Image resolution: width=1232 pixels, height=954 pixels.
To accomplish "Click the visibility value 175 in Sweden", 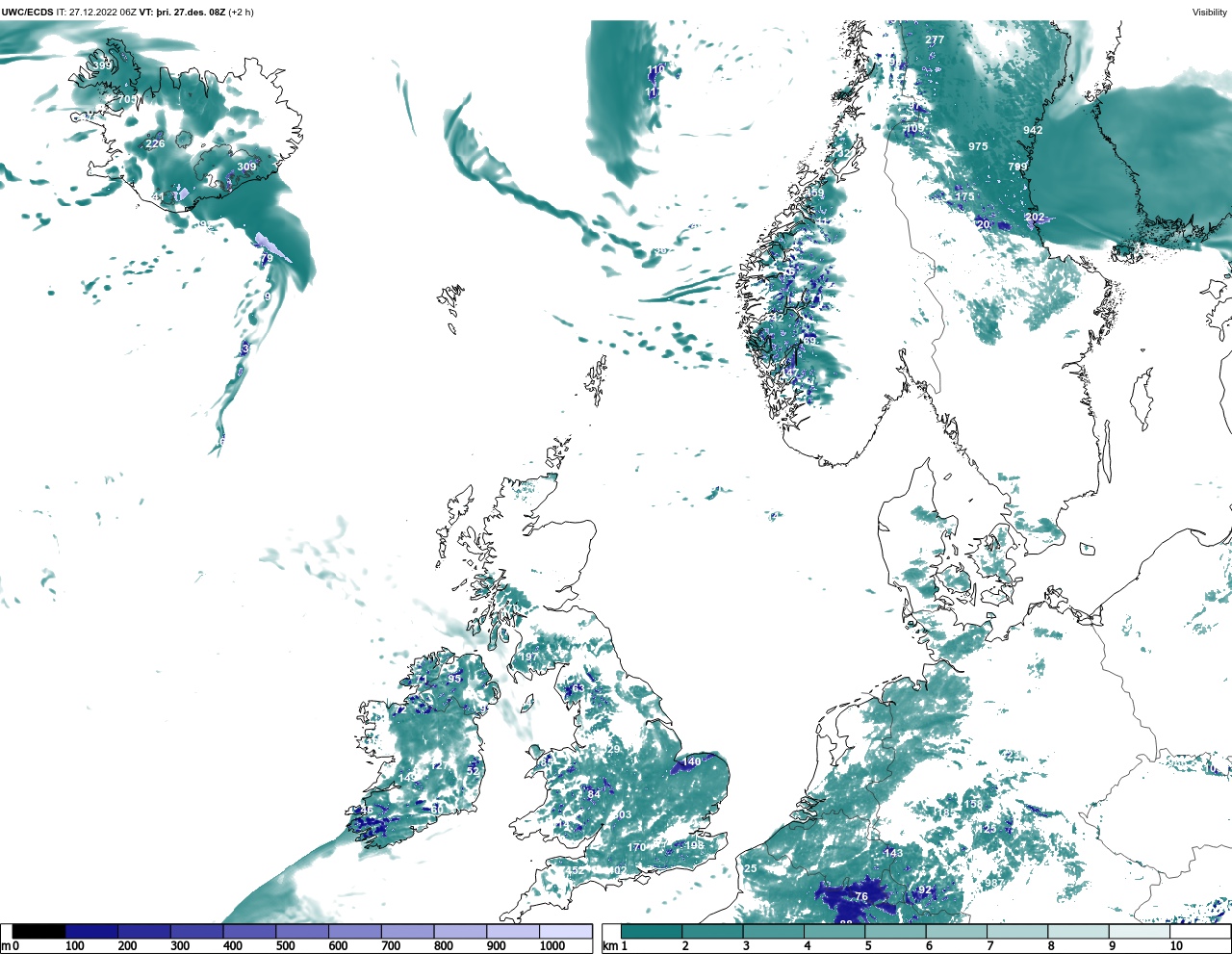I will click(964, 196).
